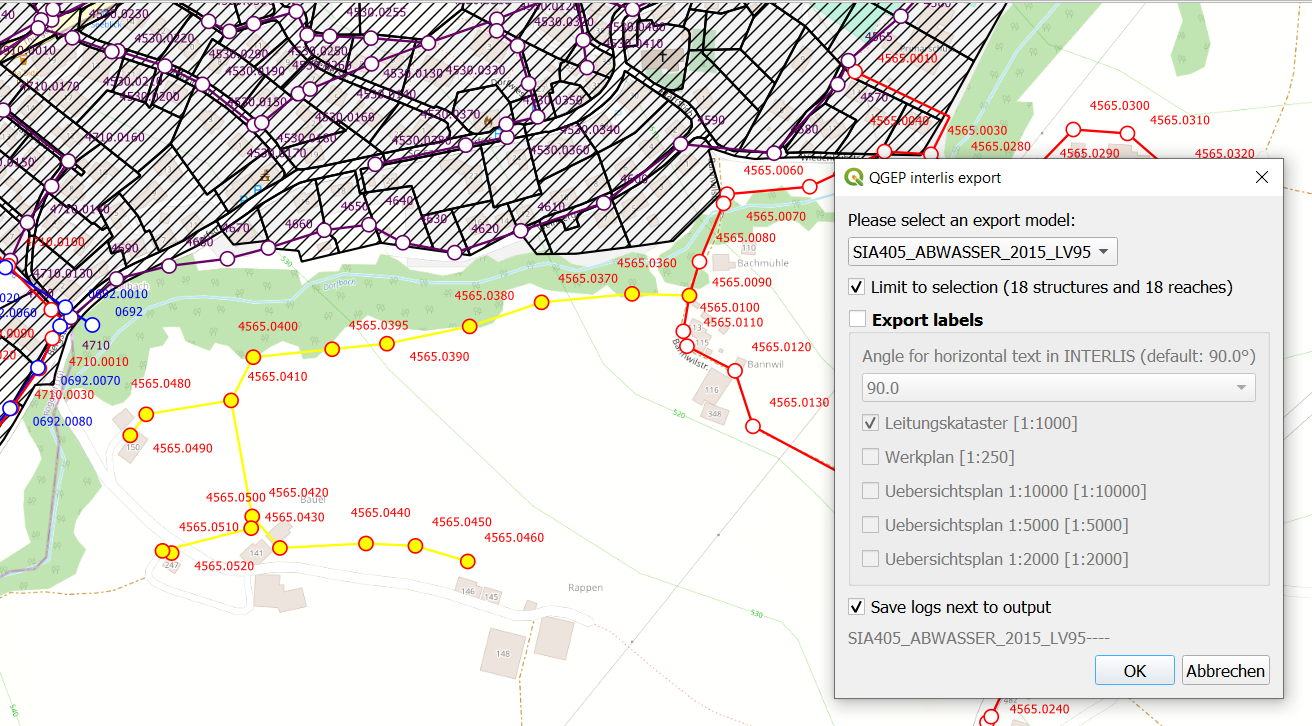Click map label 4565.0520
The image size is (1312, 726).
click(224, 566)
